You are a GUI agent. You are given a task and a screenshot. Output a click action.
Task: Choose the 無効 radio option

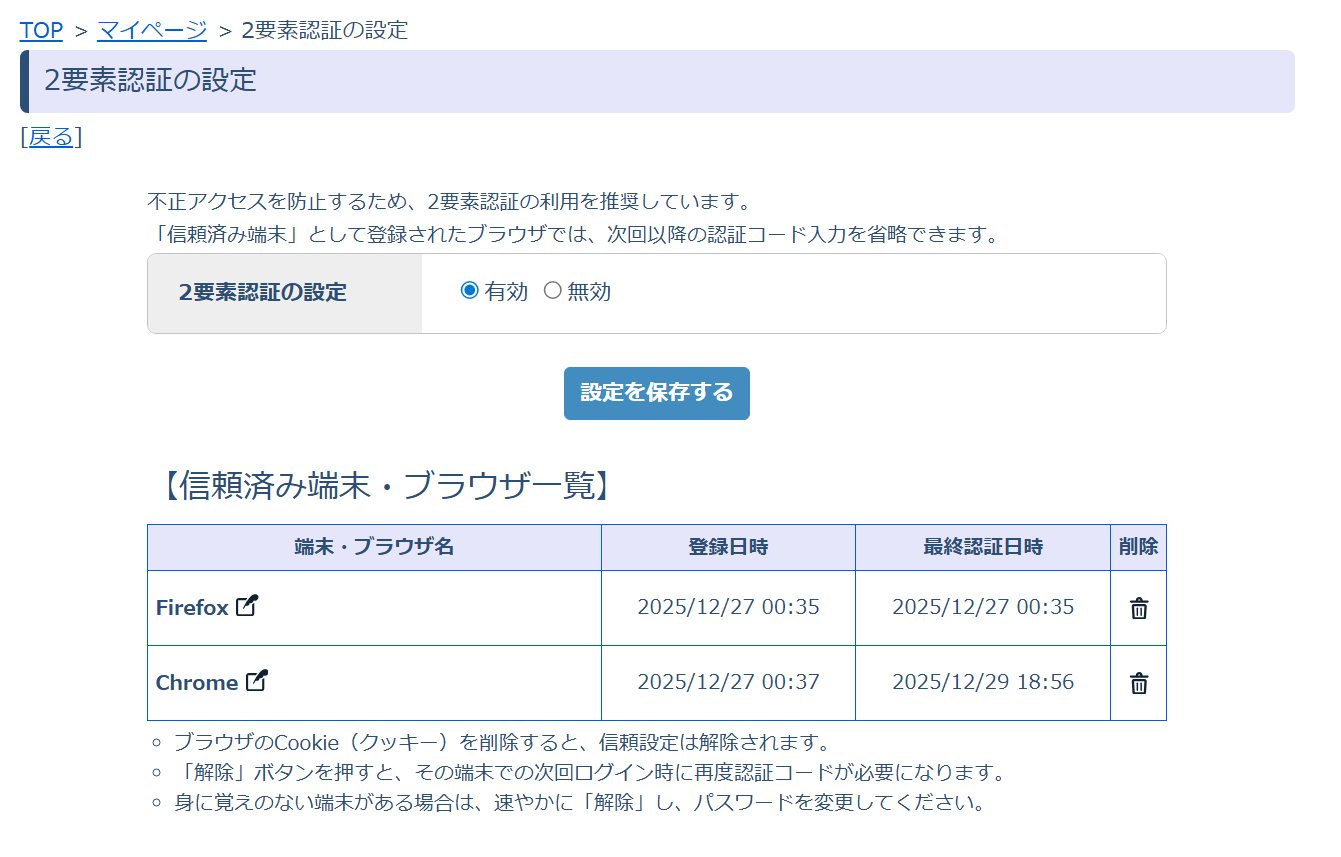point(552,291)
